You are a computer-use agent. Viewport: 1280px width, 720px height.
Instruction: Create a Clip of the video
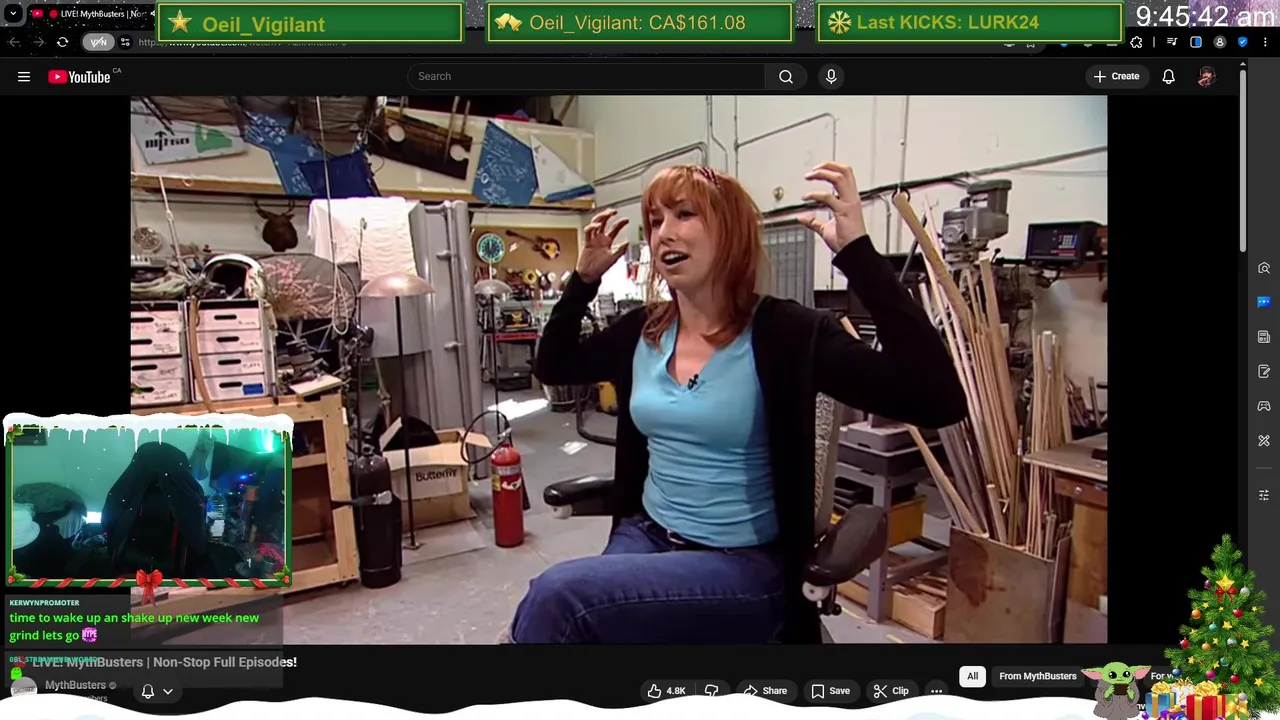pos(890,691)
